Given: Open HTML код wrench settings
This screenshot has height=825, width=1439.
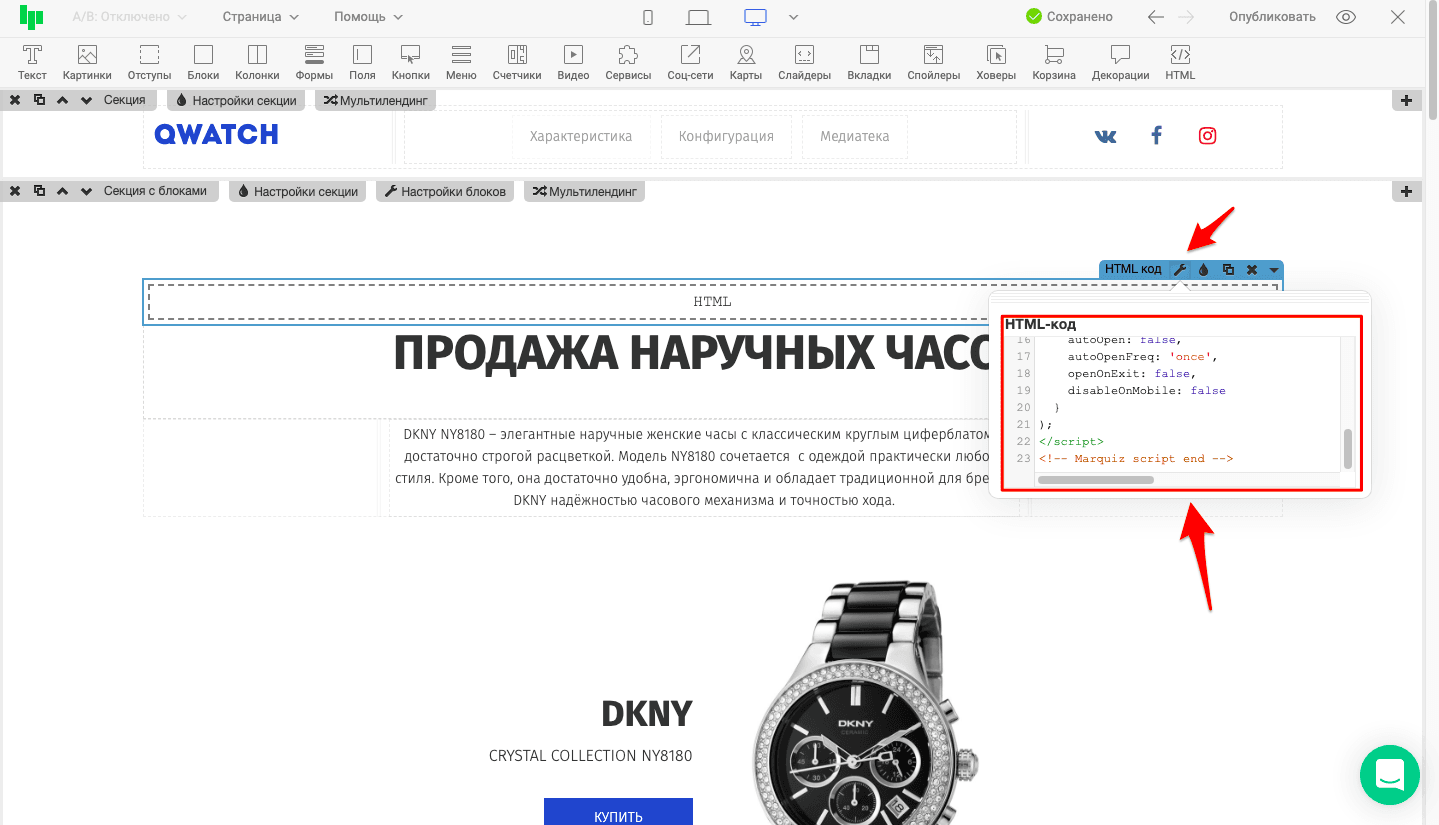Looking at the screenshot, I should click(x=1180, y=270).
